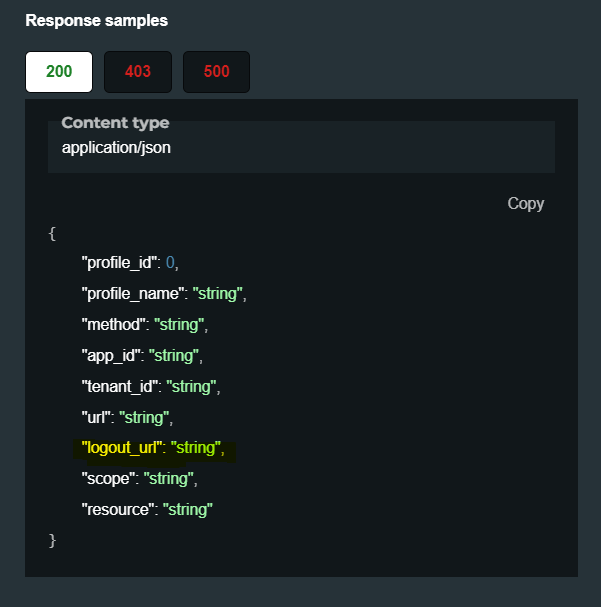Click the 0 value of profile_id
The height and width of the screenshot is (607, 601).
(x=171, y=263)
